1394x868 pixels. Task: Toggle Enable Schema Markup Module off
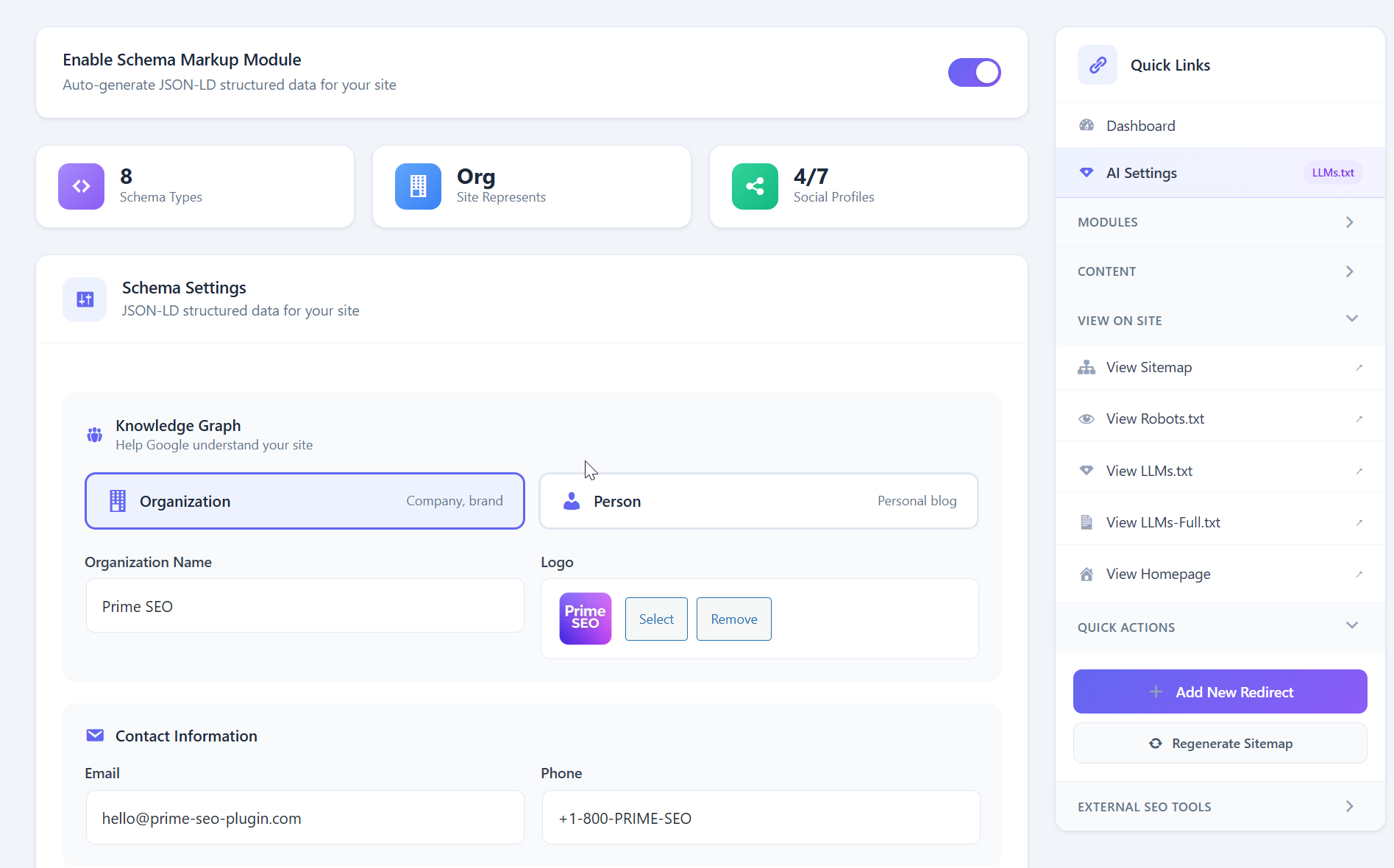[x=974, y=72]
